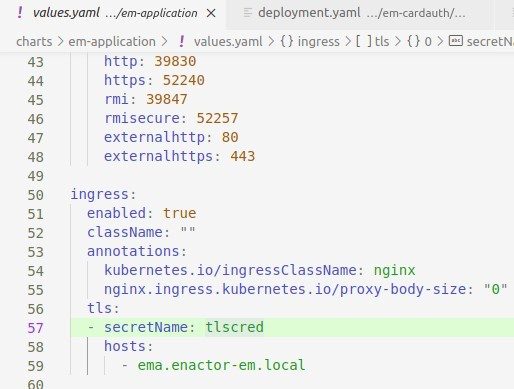This screenshot has height=389, width=514.
Task: Click the proxy-body-size annotation key
Action: 284,289
